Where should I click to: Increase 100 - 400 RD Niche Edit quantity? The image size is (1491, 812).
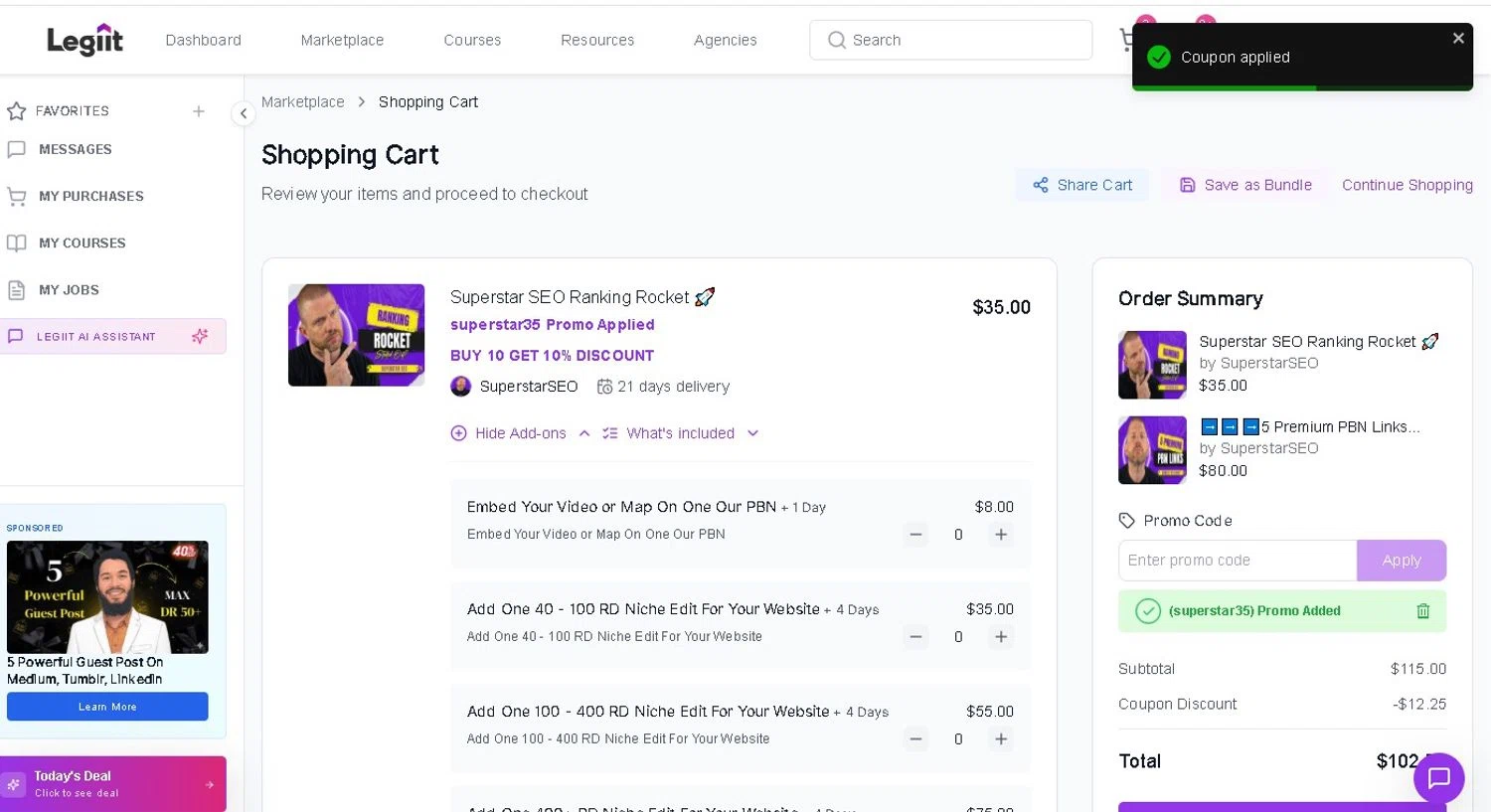1001,739
